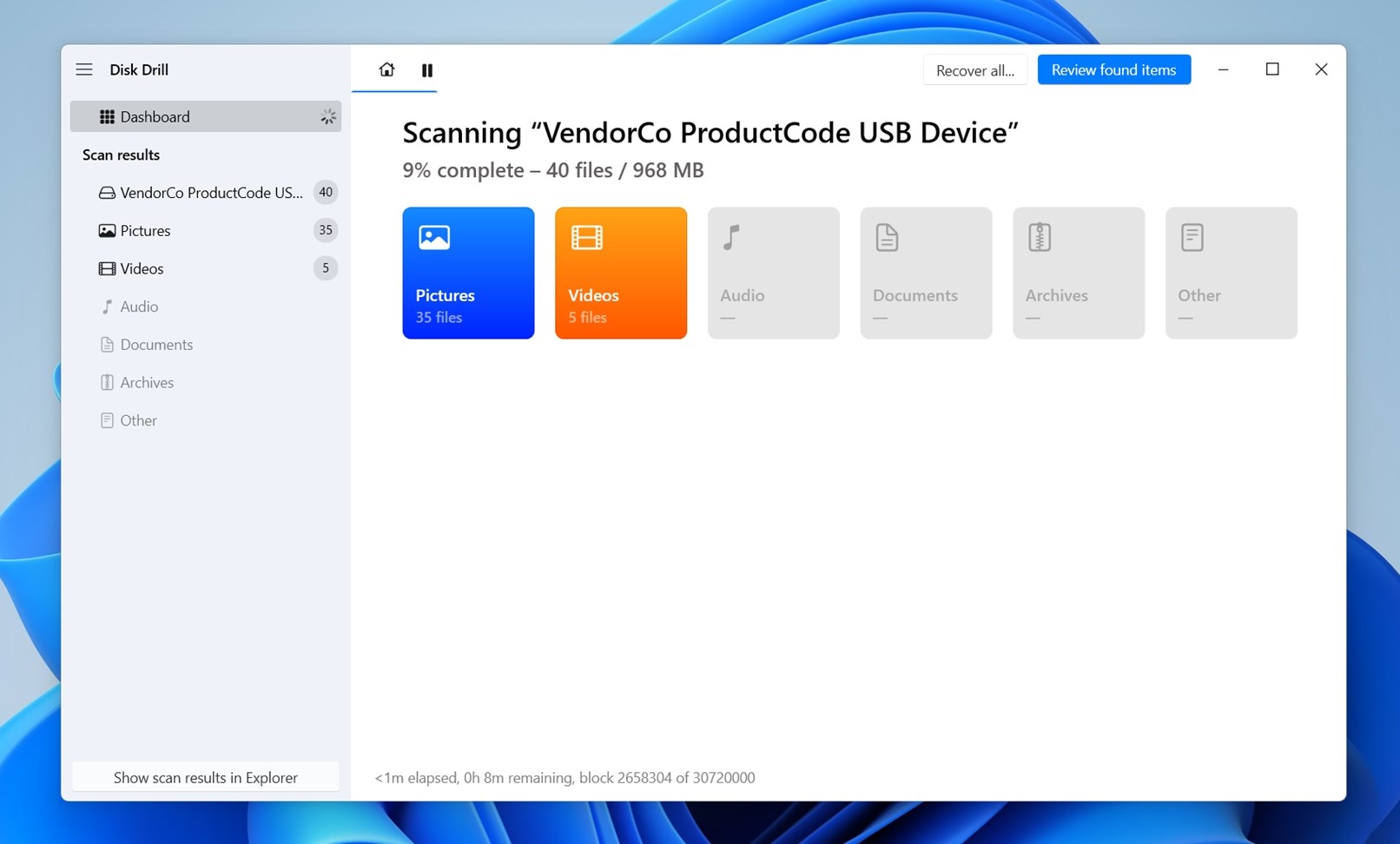Click the gray Audio category card
The image size is (1400, 844).
point(774,273)
